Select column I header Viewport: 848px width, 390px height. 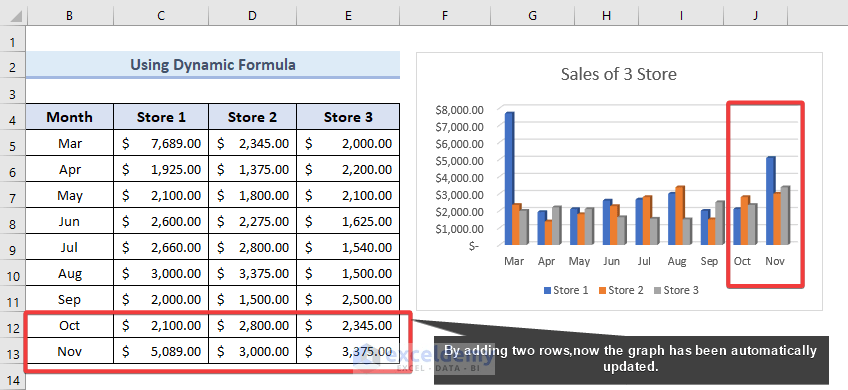point(681,16)
